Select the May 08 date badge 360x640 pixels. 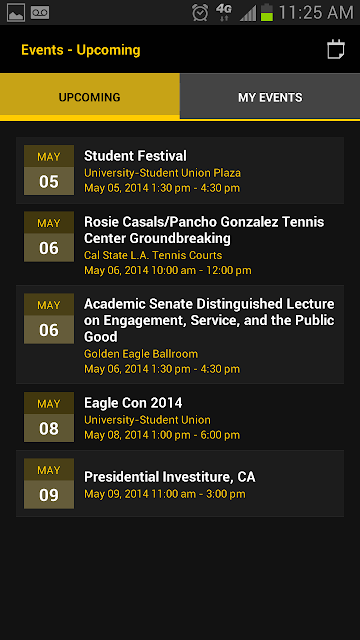point(49,417)
